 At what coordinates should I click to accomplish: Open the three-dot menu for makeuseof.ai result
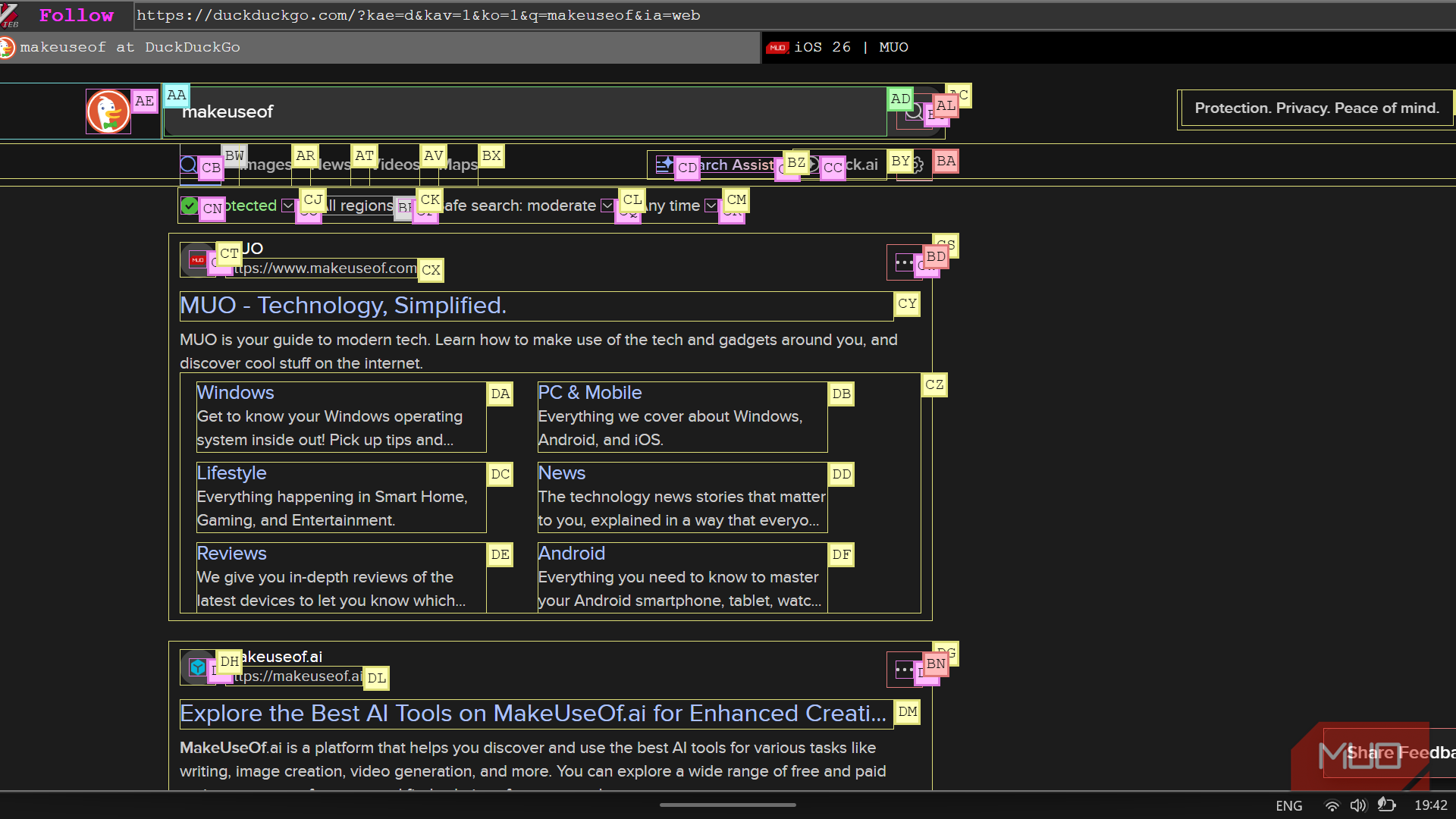tap(905, 670)
